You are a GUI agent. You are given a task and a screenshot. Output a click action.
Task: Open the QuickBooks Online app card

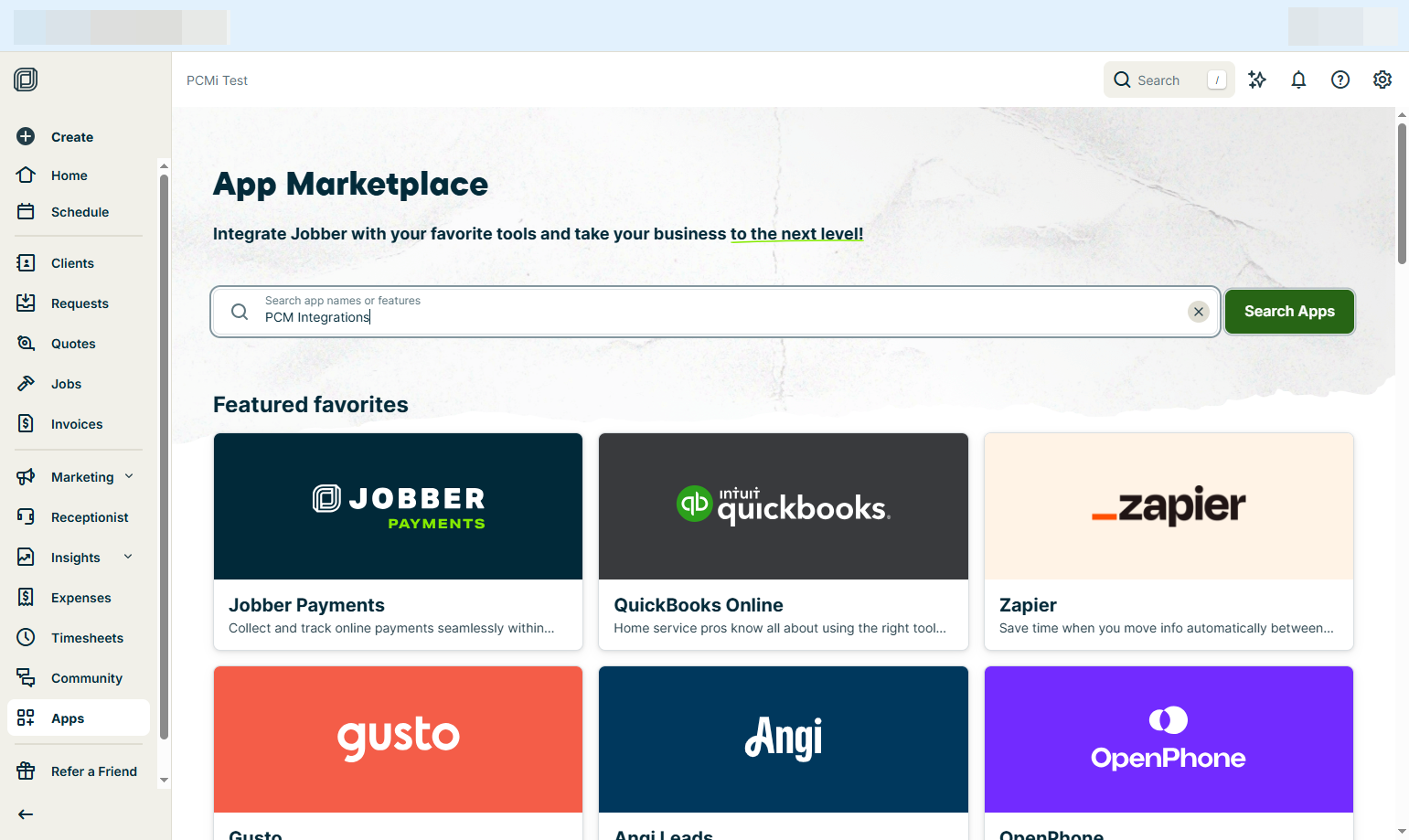pos(784,541)
